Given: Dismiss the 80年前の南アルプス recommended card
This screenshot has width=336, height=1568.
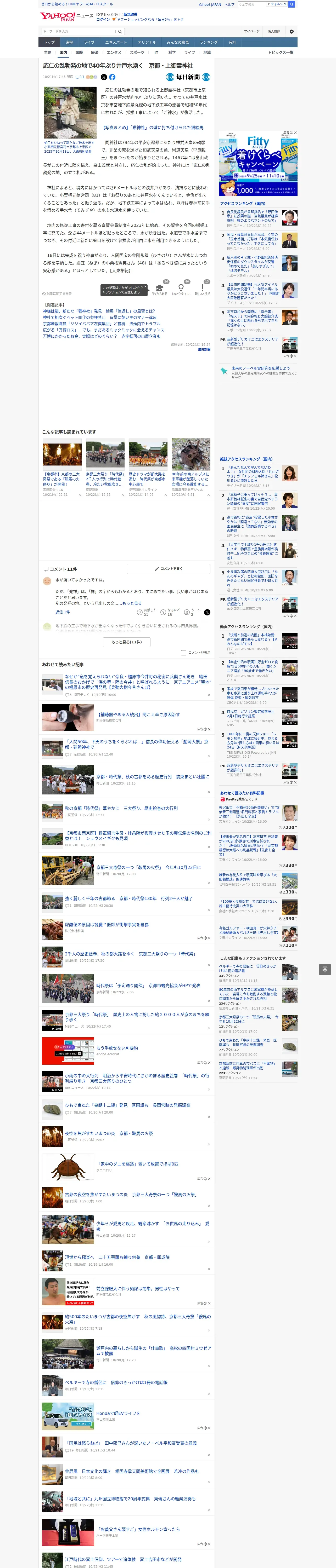Looking at the screenshot, I should 208,495.
